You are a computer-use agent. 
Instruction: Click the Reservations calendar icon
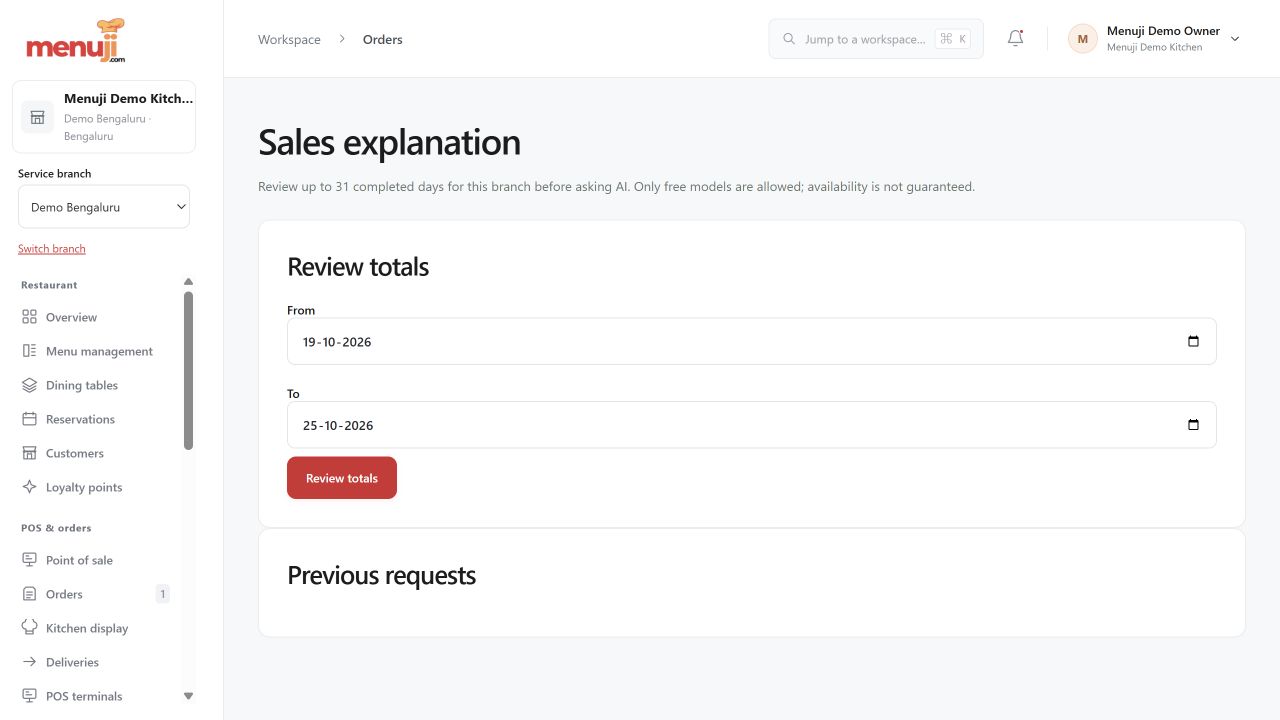coord(29,419)
